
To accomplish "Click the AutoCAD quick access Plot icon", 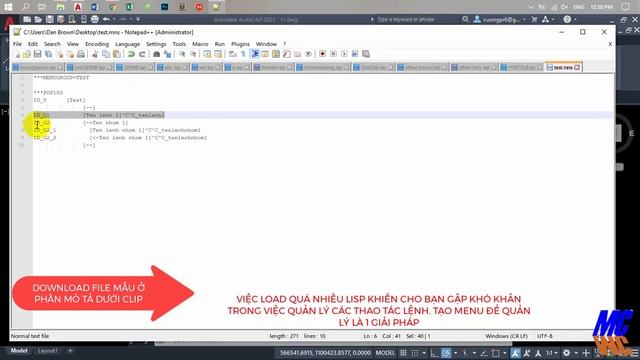I will (x=94, y=19).
